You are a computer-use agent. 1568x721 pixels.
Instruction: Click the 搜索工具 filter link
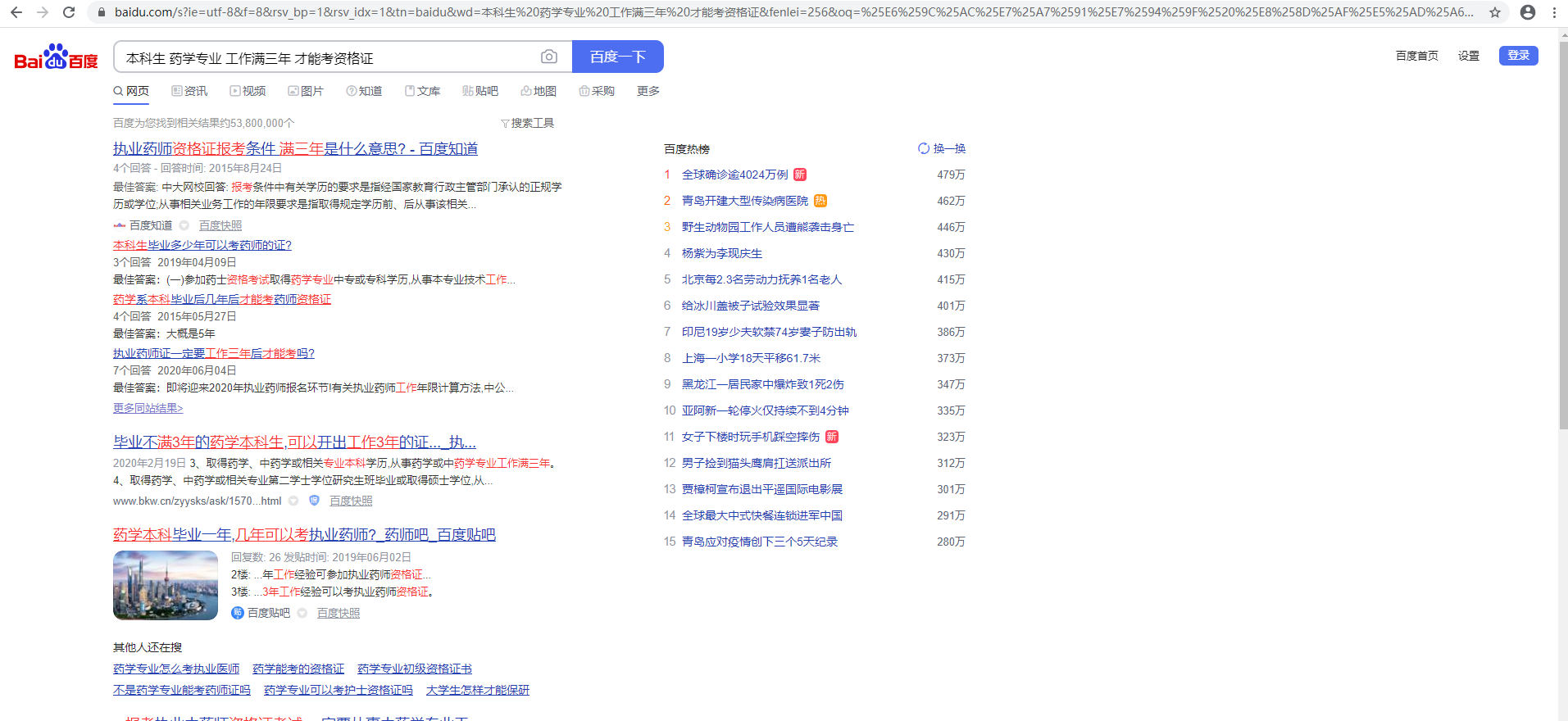[x=528, y=123]
